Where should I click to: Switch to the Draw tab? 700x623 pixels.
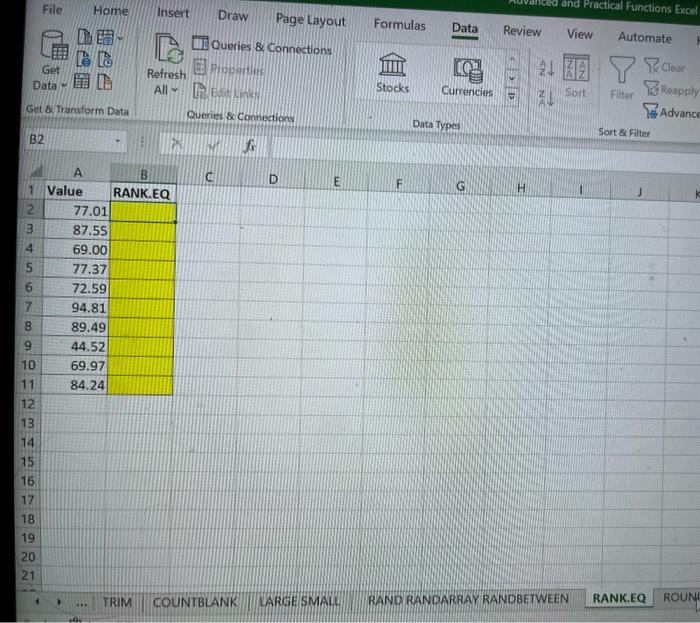click(x=233, y=16)
